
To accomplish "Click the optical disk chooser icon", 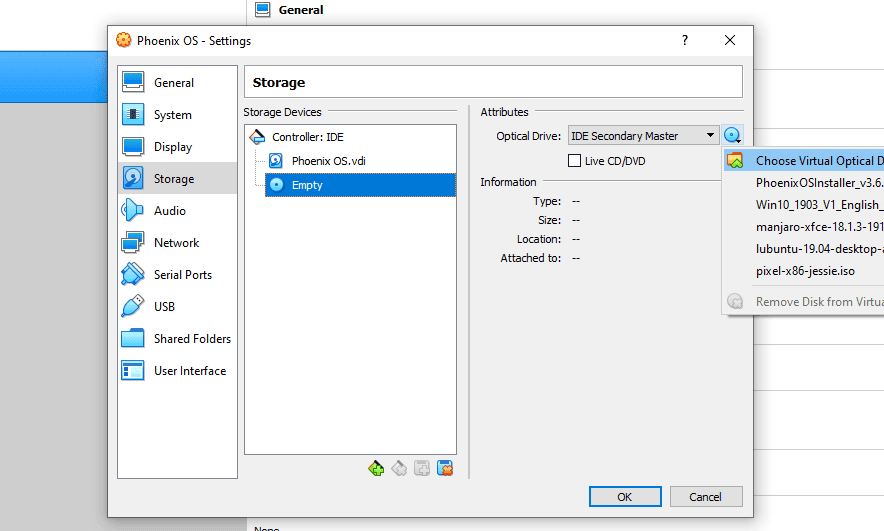I will pos(732,135).
